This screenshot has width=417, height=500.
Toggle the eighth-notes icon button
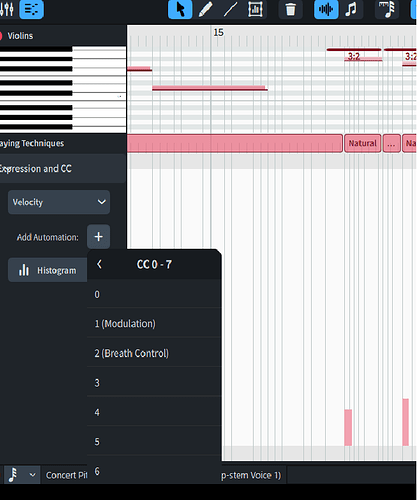tap(351, 9)
